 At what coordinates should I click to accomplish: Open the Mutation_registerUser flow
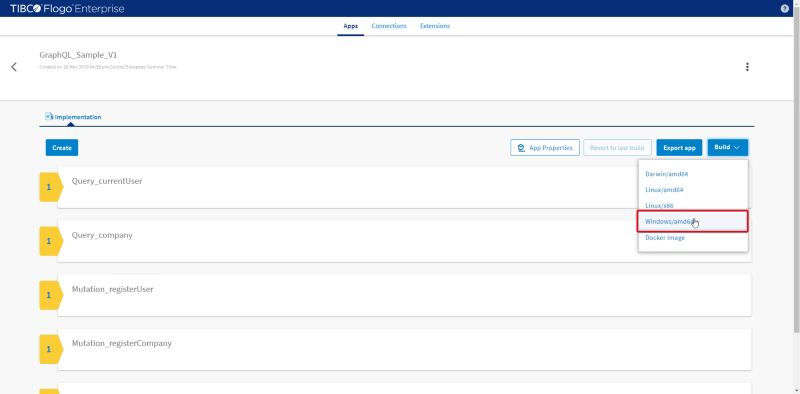pyautogui.click(x=404, y=295)
